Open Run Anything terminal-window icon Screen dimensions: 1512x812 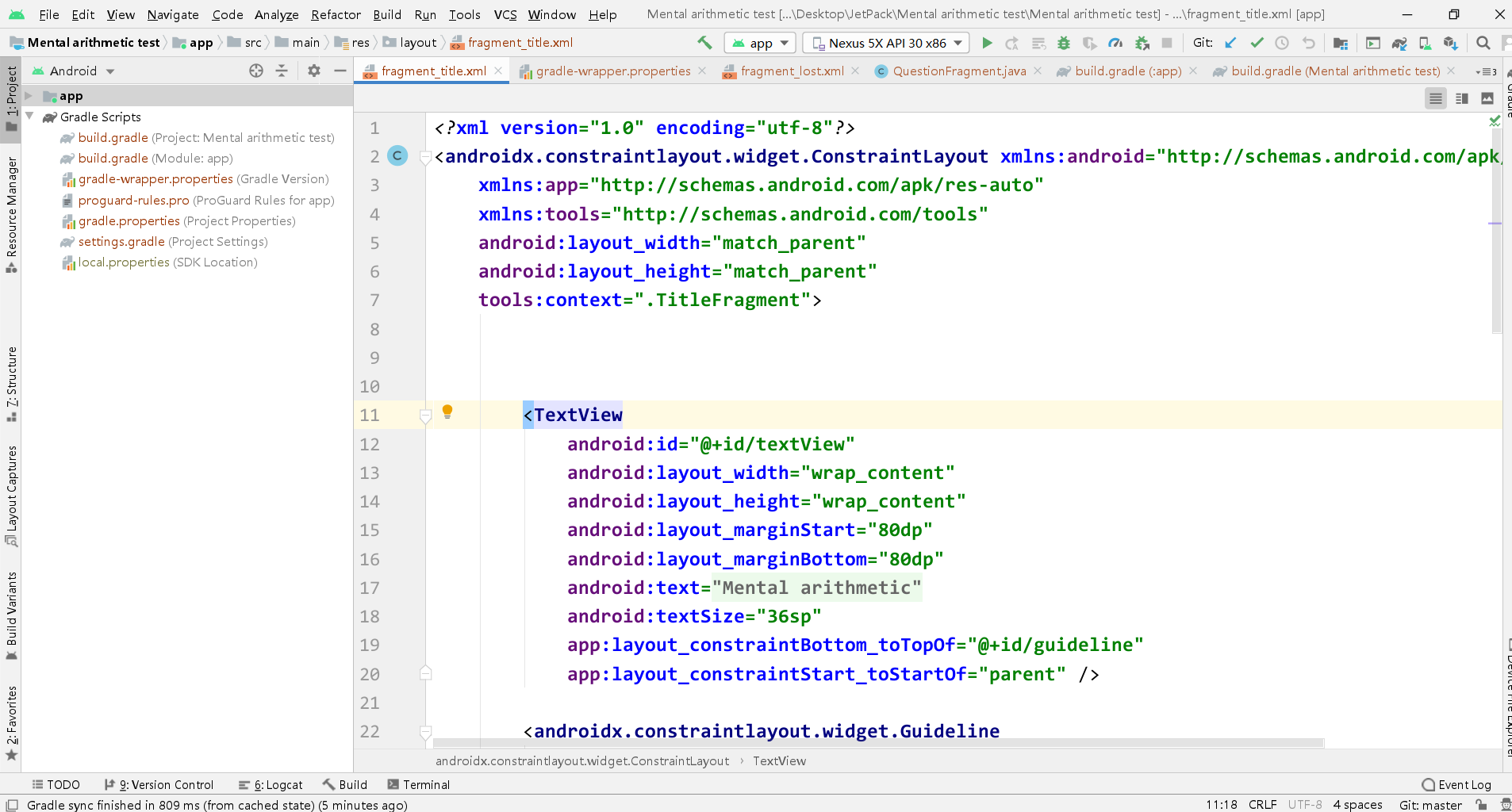tap(1373, 43)
